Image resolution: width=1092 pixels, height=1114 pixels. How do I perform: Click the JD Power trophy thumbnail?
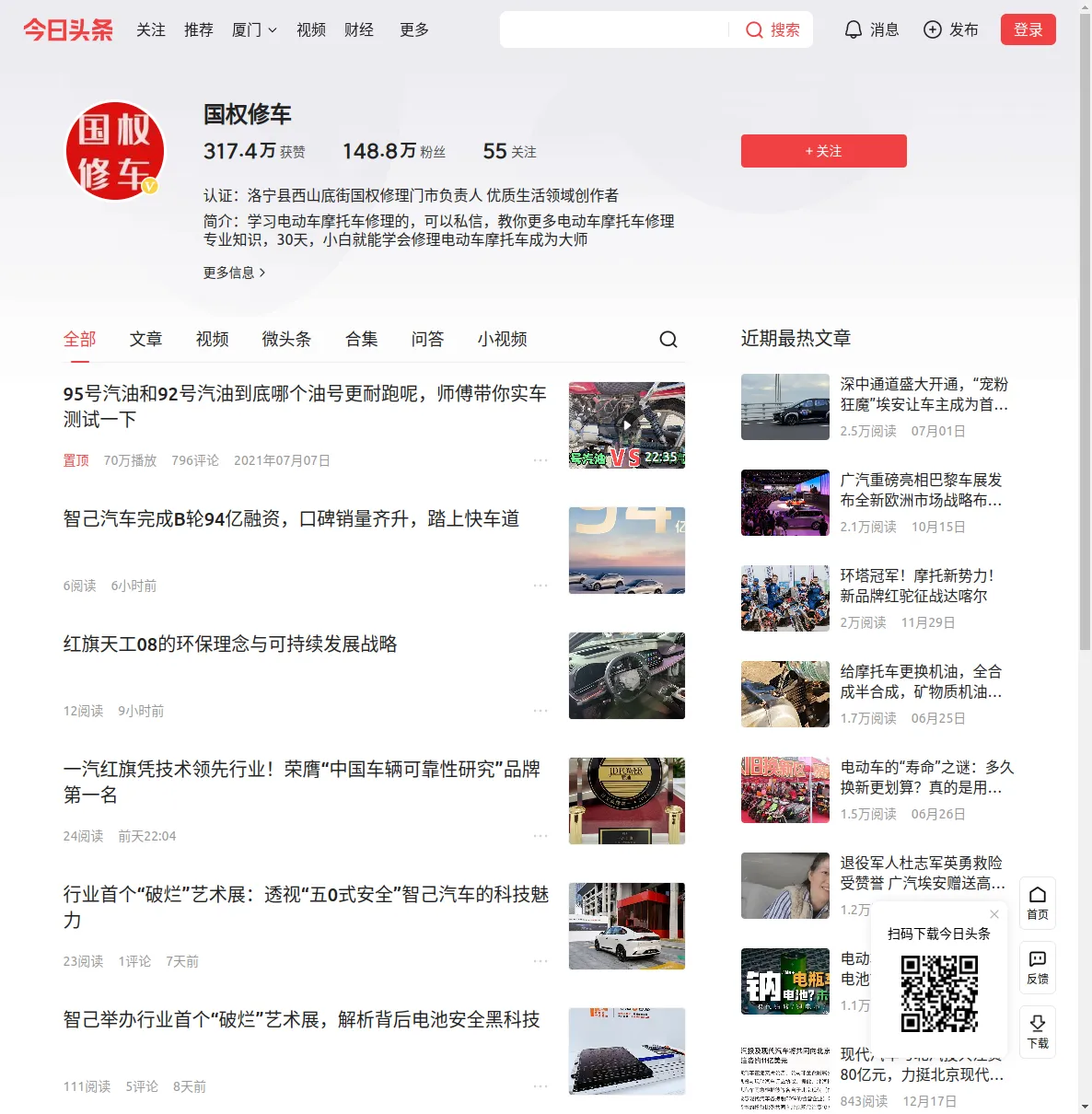click(627, 801)
